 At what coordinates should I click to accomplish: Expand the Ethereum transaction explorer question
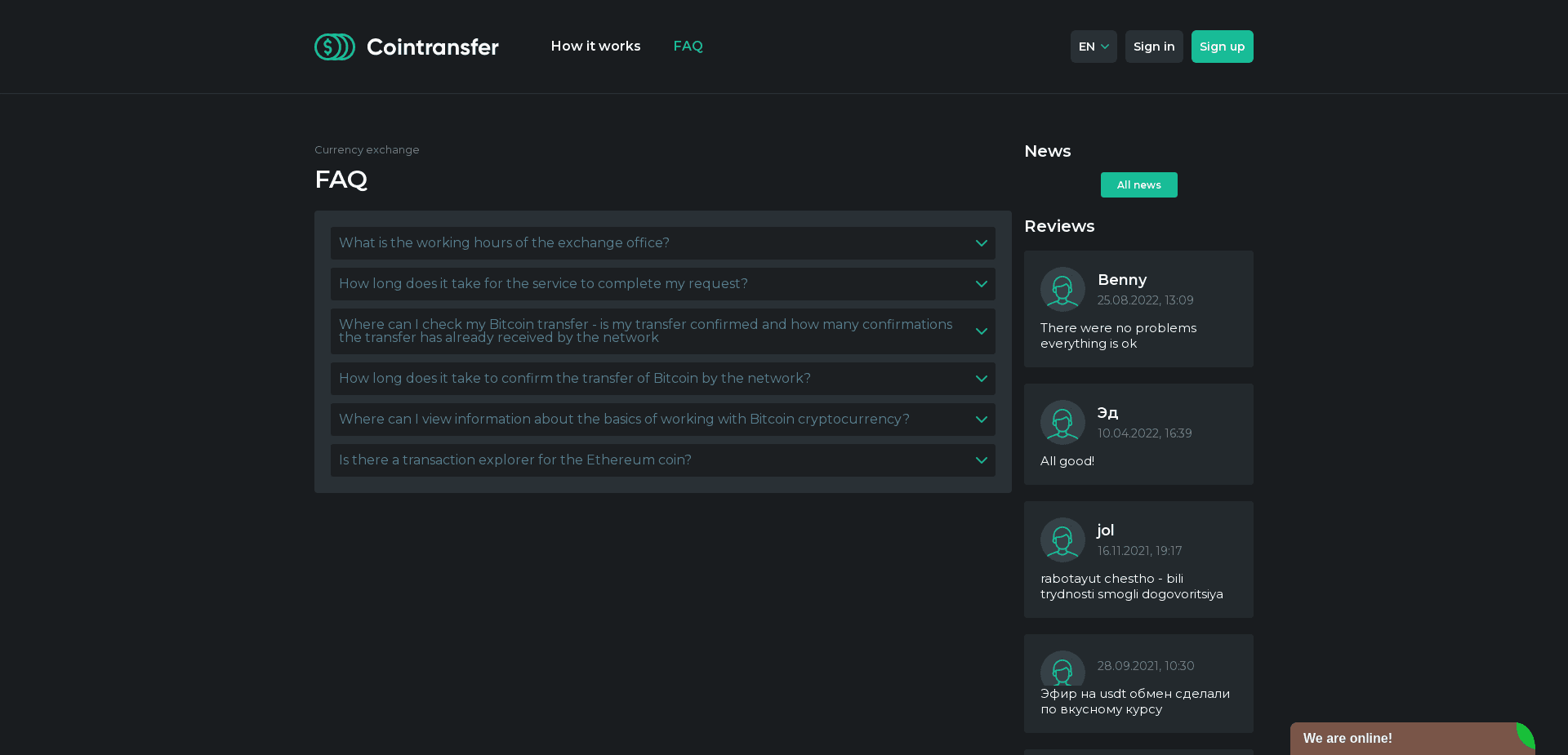tap(662, 460)
